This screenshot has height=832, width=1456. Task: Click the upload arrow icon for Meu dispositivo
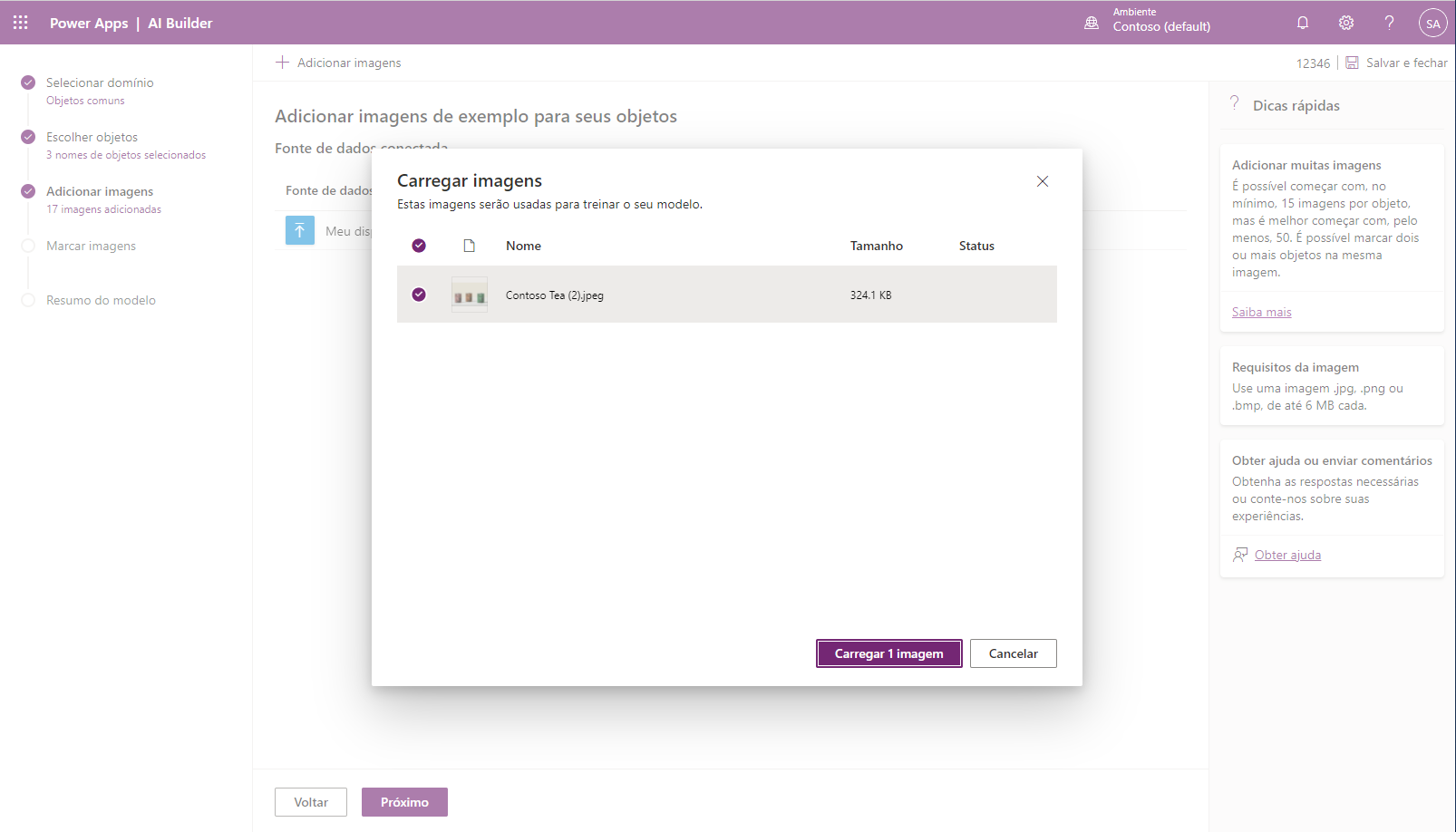coord(300,230)
